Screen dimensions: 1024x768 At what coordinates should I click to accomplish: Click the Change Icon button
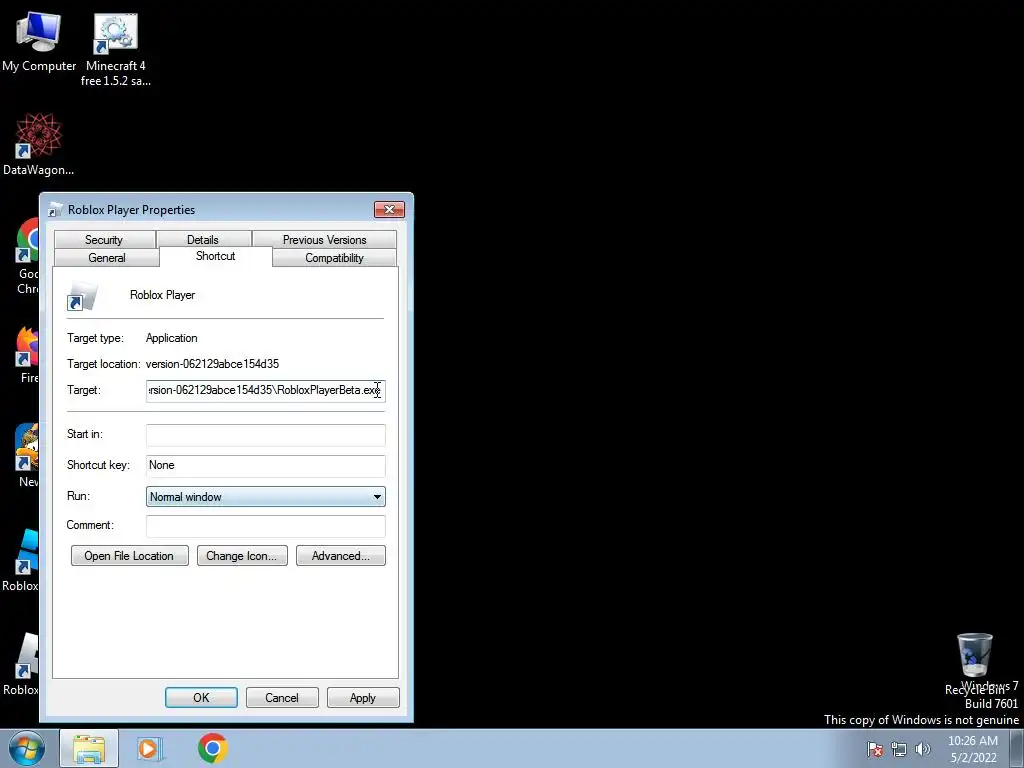pyautogui.click(x=242, y=556)
